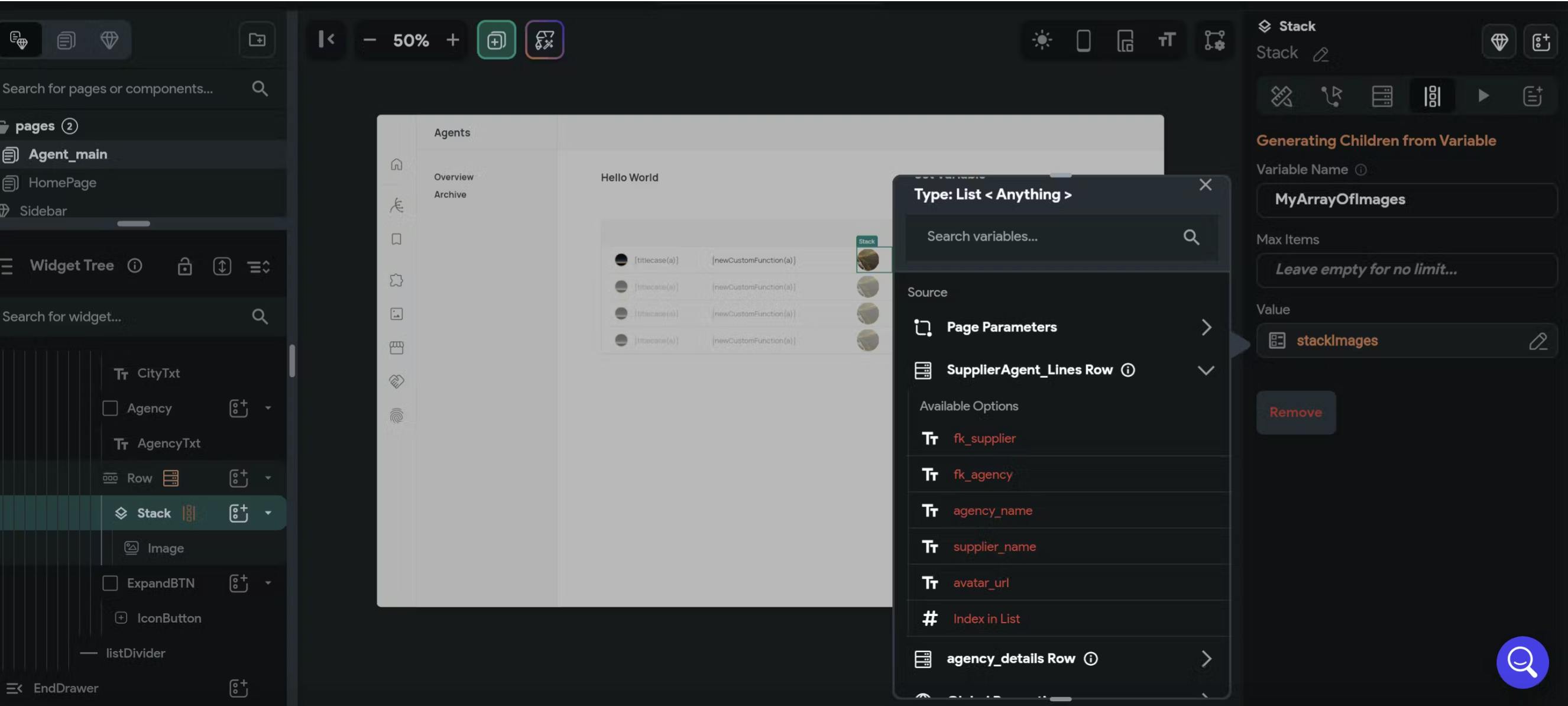Click the add new folder icon
Viewport: 1568px width, 706px height.
257,40
